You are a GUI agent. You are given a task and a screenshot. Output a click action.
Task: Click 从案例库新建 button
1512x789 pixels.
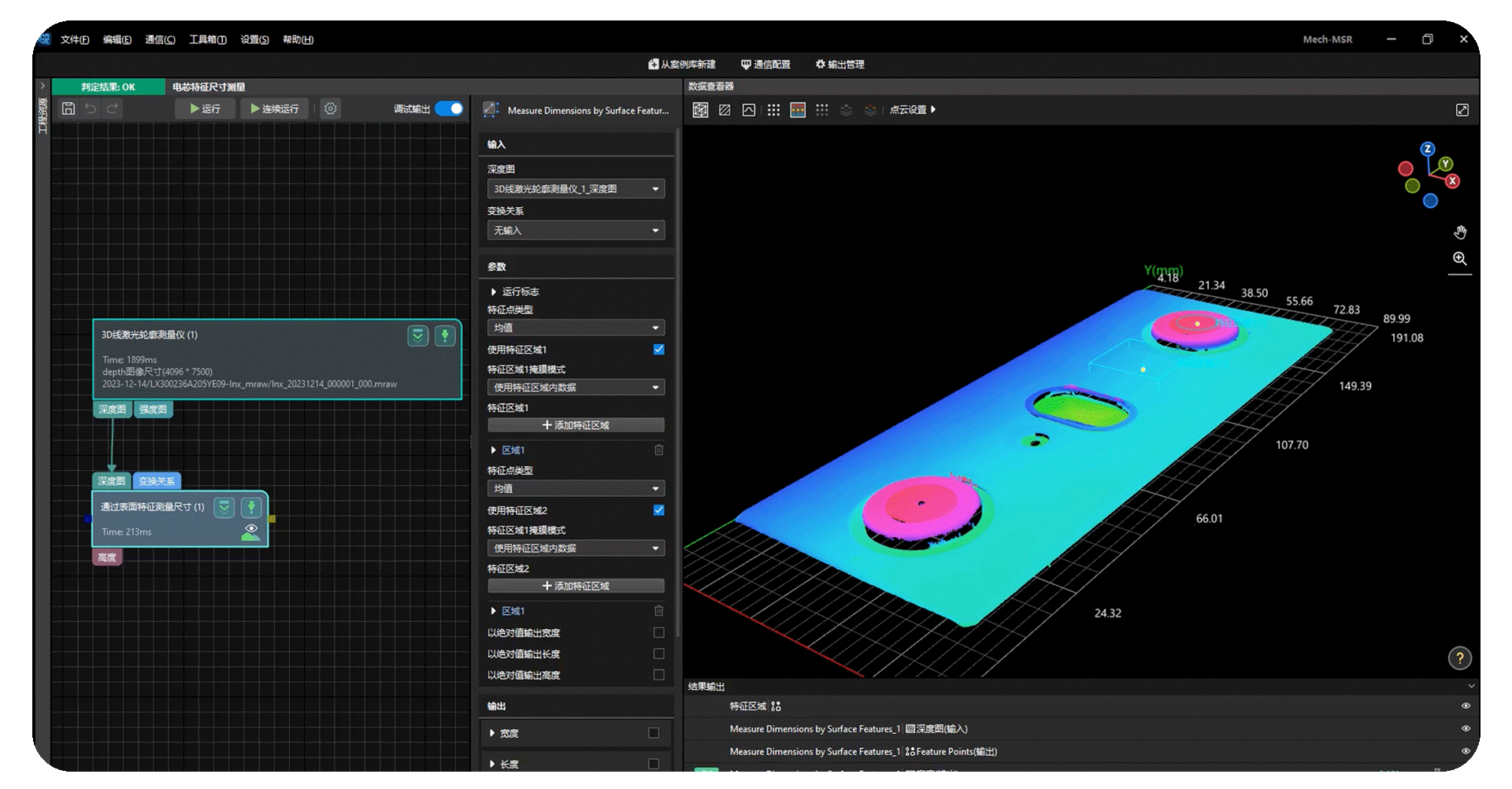[x=682, y=65]
